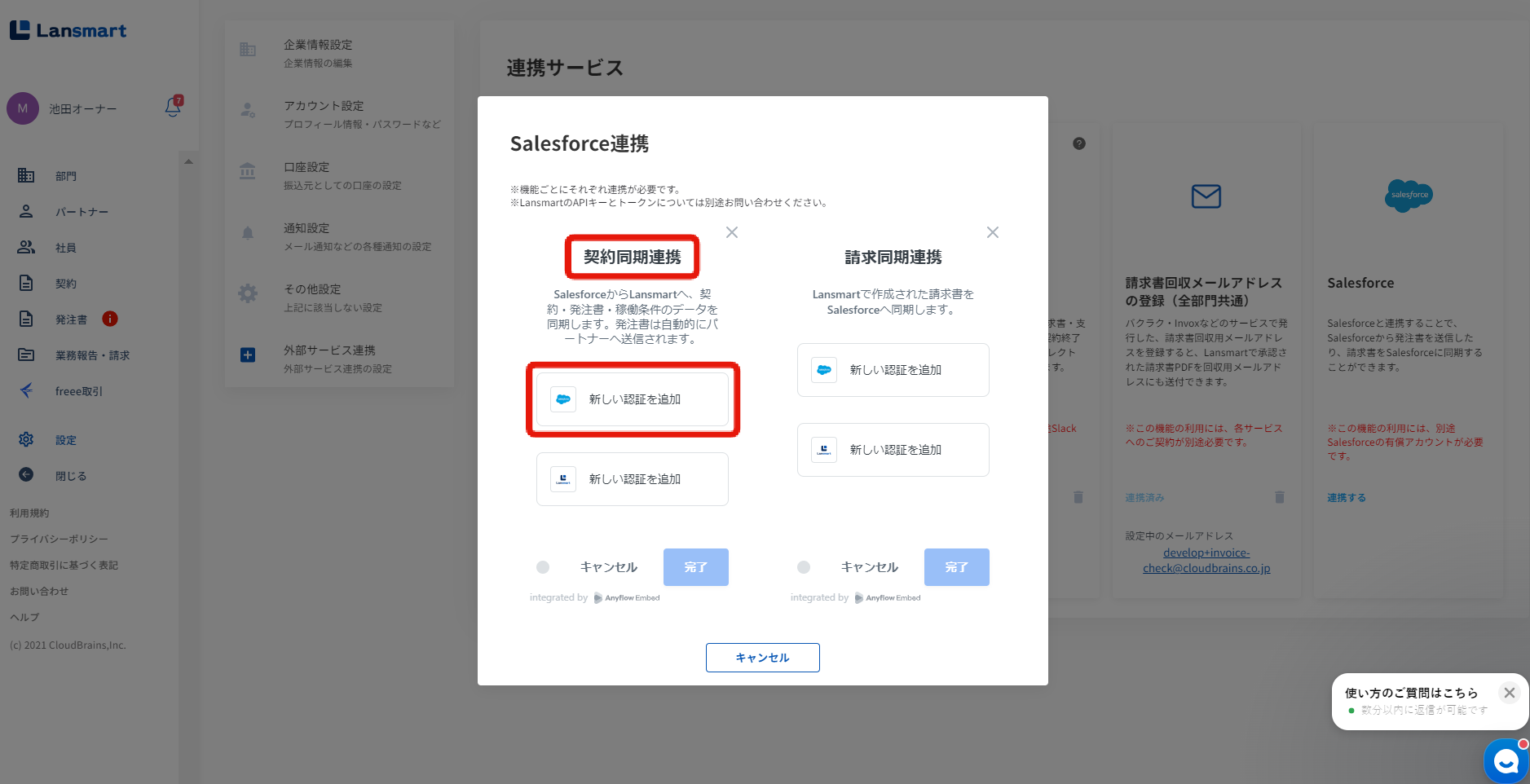Click the sidebar scrollbar up arrow

click(x=188, y=161)
